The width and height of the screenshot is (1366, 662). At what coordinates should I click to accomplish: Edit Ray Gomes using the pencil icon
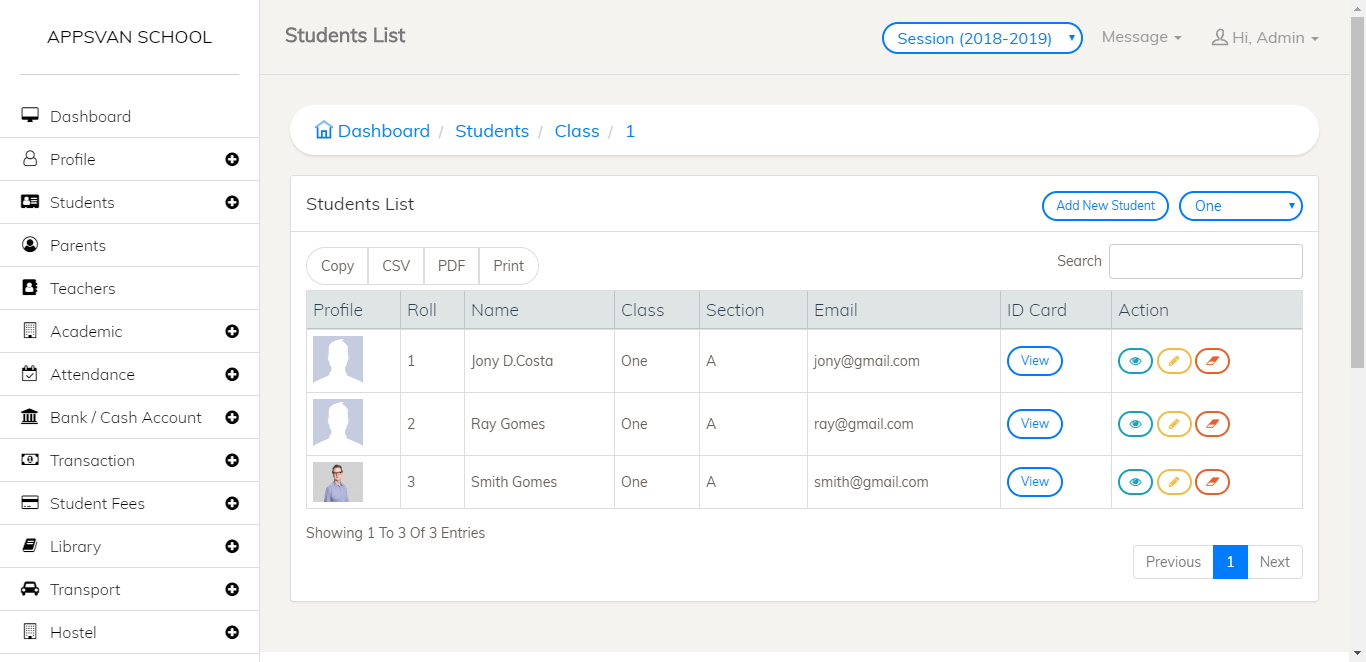click(x=1174, y=423)
